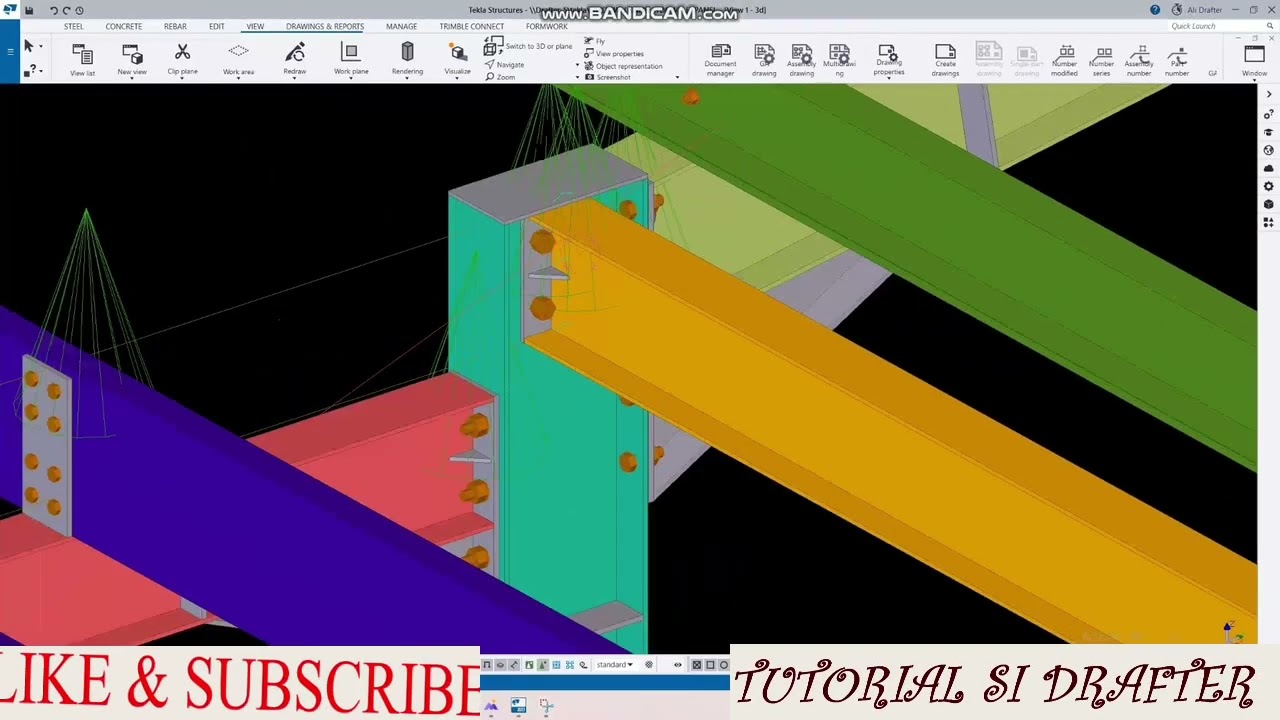
Task: Switch to the CONCRETE ribbon tab
Action: coord(124,26)
